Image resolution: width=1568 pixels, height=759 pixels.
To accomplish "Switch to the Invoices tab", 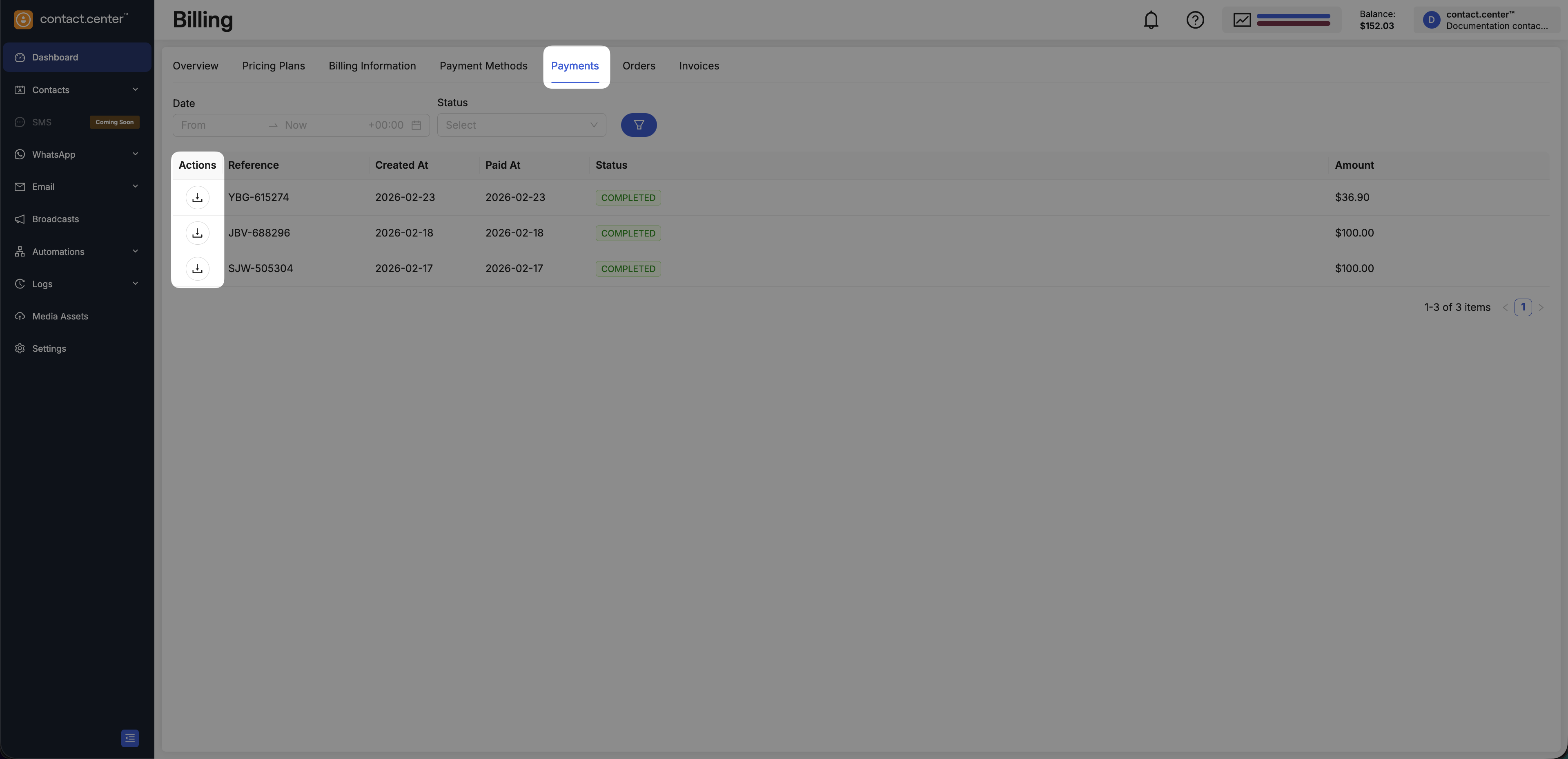I will (x=699, y=66).
